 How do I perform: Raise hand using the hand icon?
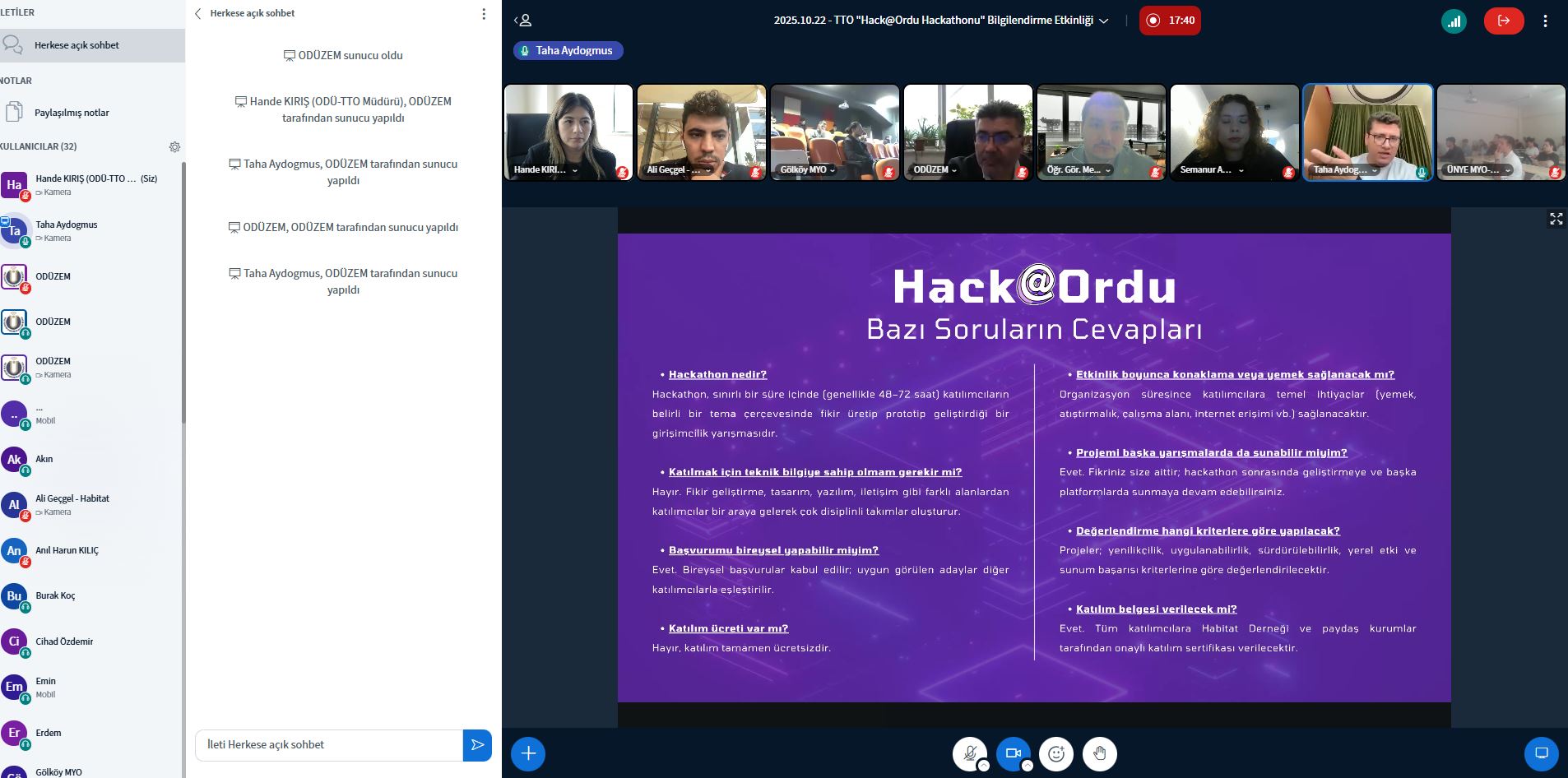pyautogui.click(x=1100, y=753)
